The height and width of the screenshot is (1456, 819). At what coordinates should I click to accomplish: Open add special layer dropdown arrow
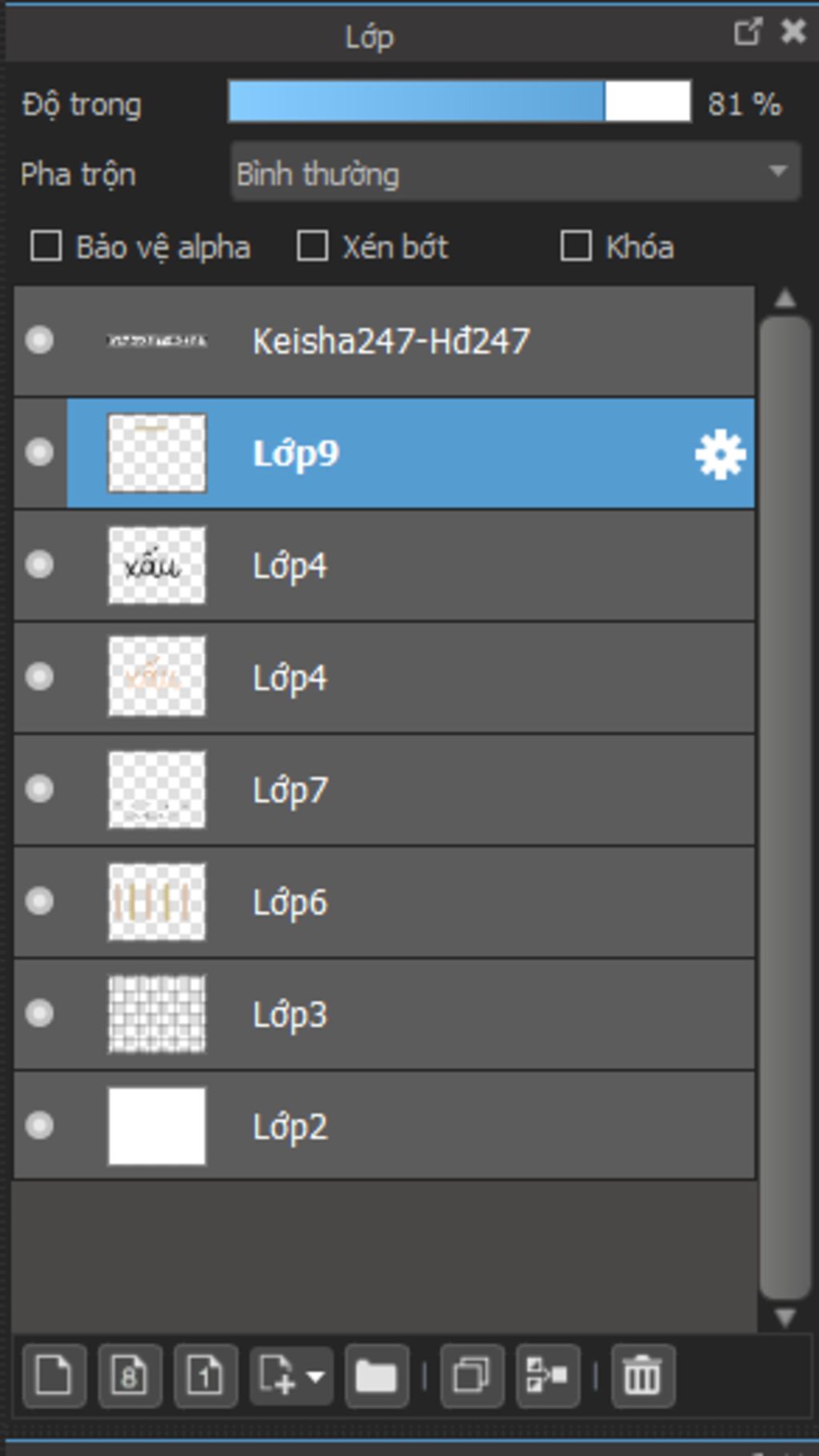(x=315, y=1377)
